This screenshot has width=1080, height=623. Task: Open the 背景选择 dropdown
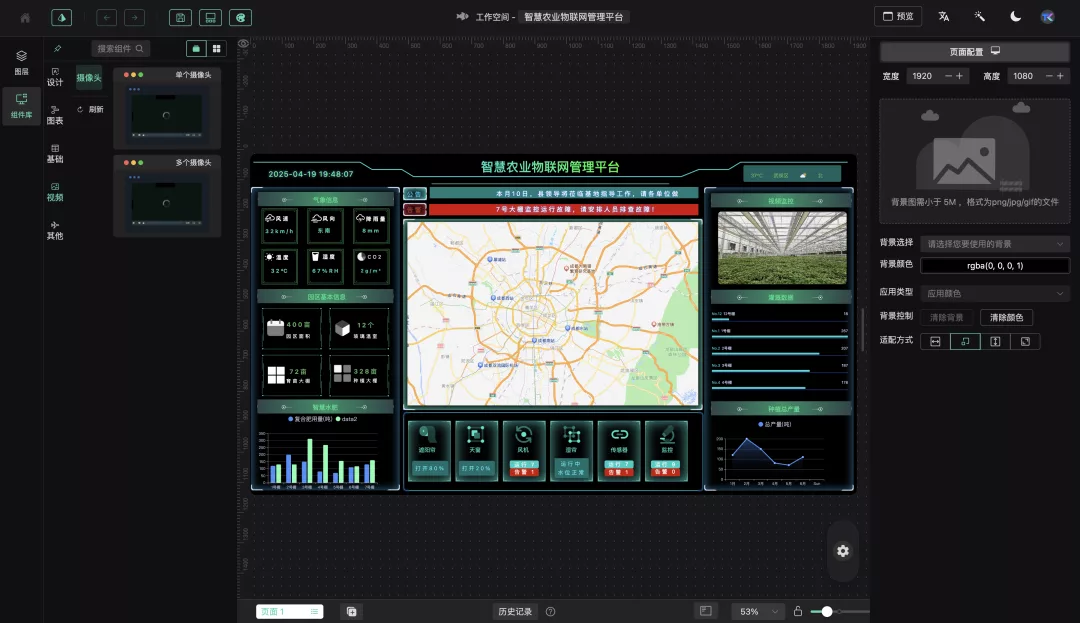(994, 244)
